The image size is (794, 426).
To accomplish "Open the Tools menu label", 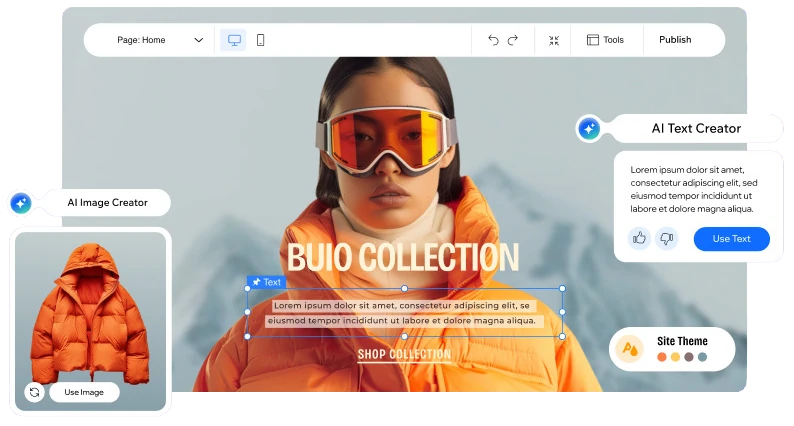I will 613,40.
